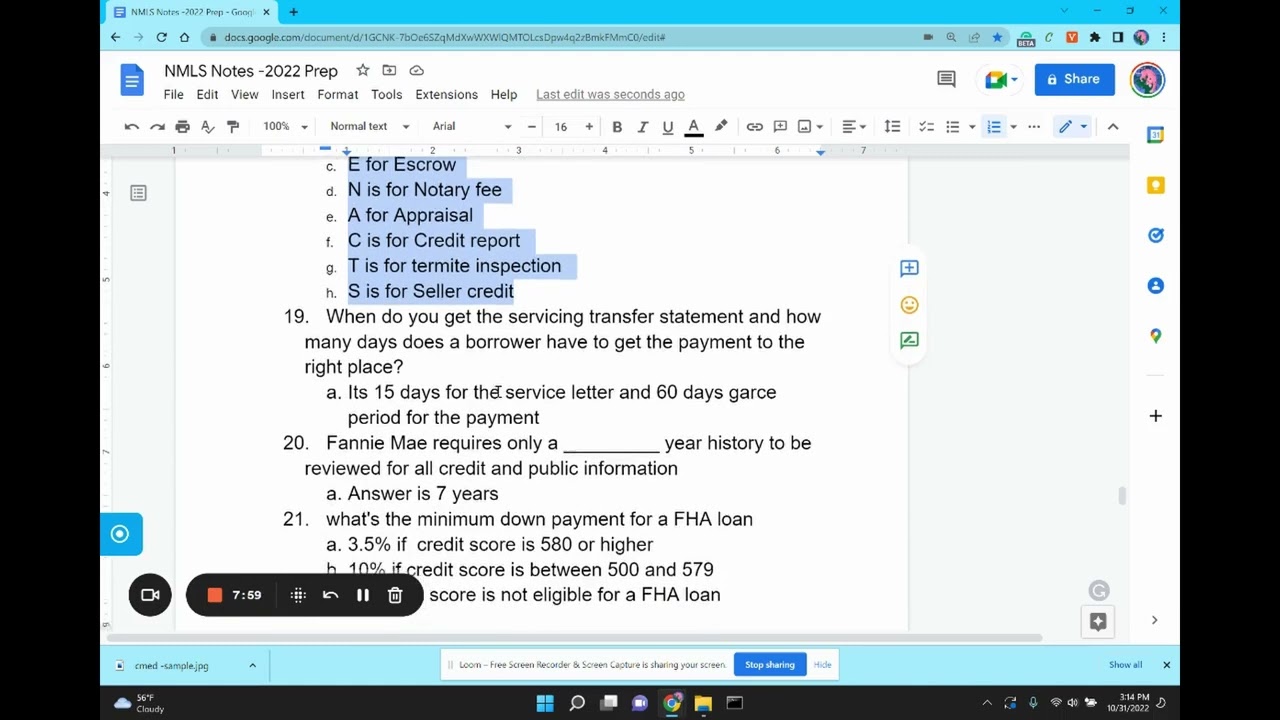Add emoji reaction from margin

(x=909, y=305)
